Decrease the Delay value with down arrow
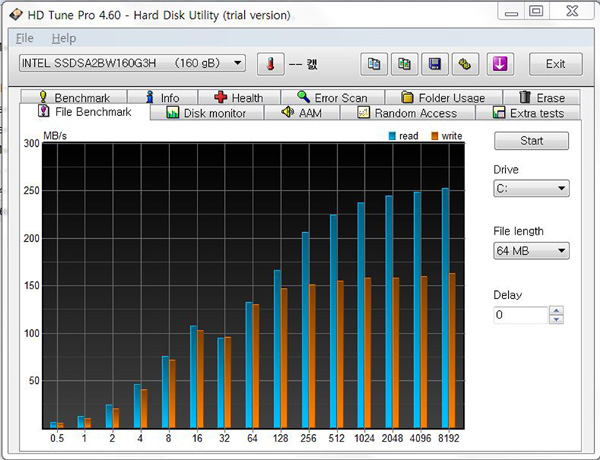Viewport: 600px width, 460px height. point(556,319)
